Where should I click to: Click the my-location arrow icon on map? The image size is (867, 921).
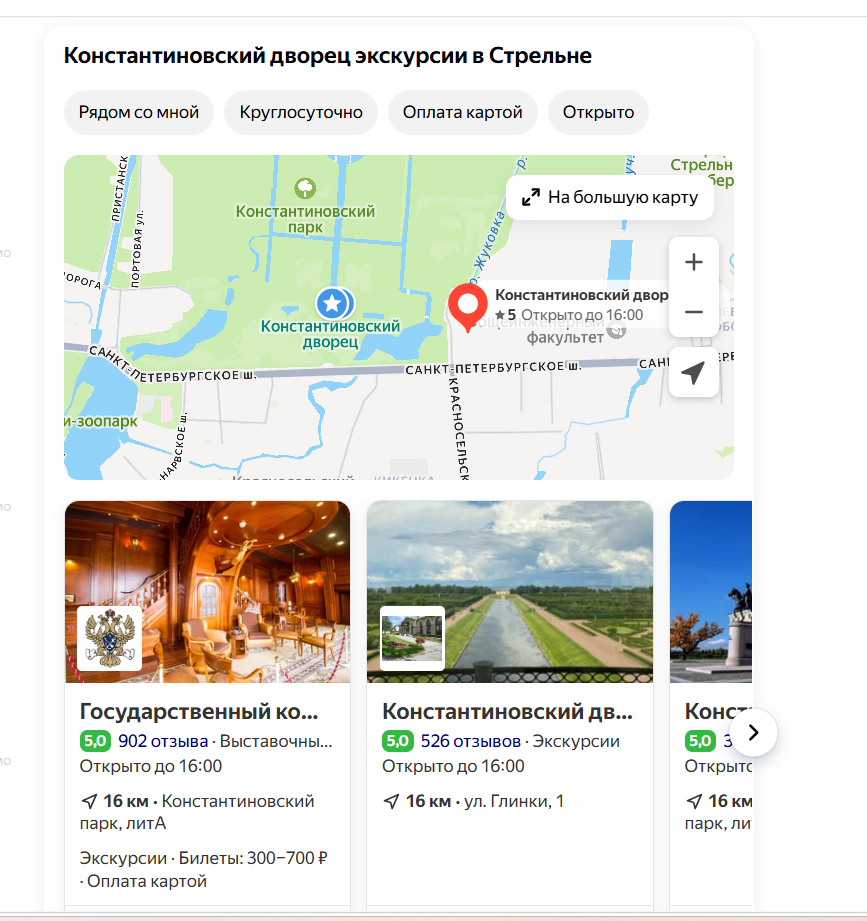tap(693, 373)
